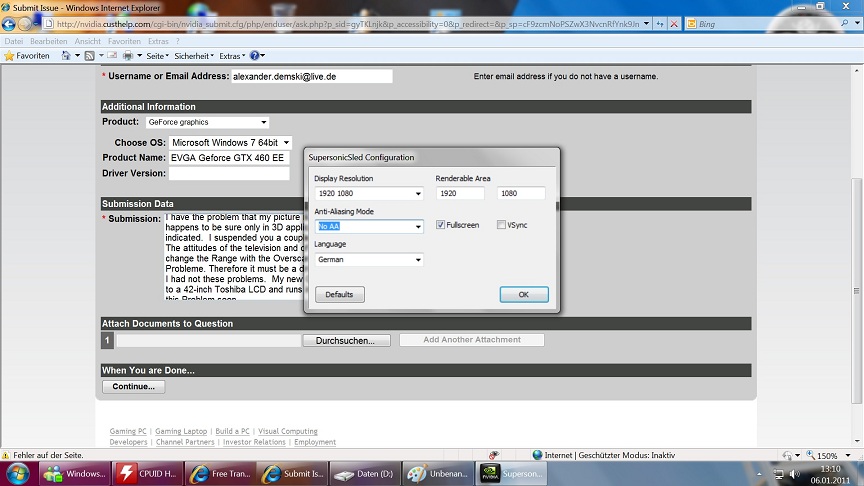Screen dimensions: 864x486
Task: Click the volume speaker tray icon
Action: click(x=794, y=474)
